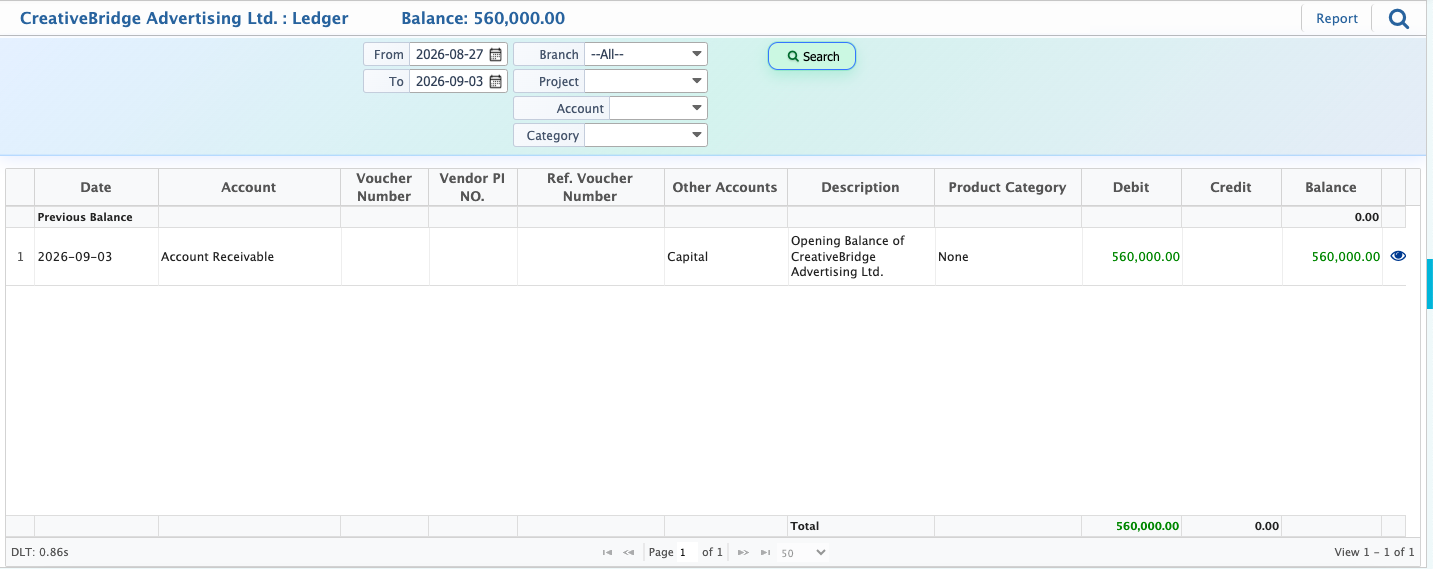Click the row 1 balance value 560,000.00

[x=1346, y=257]
